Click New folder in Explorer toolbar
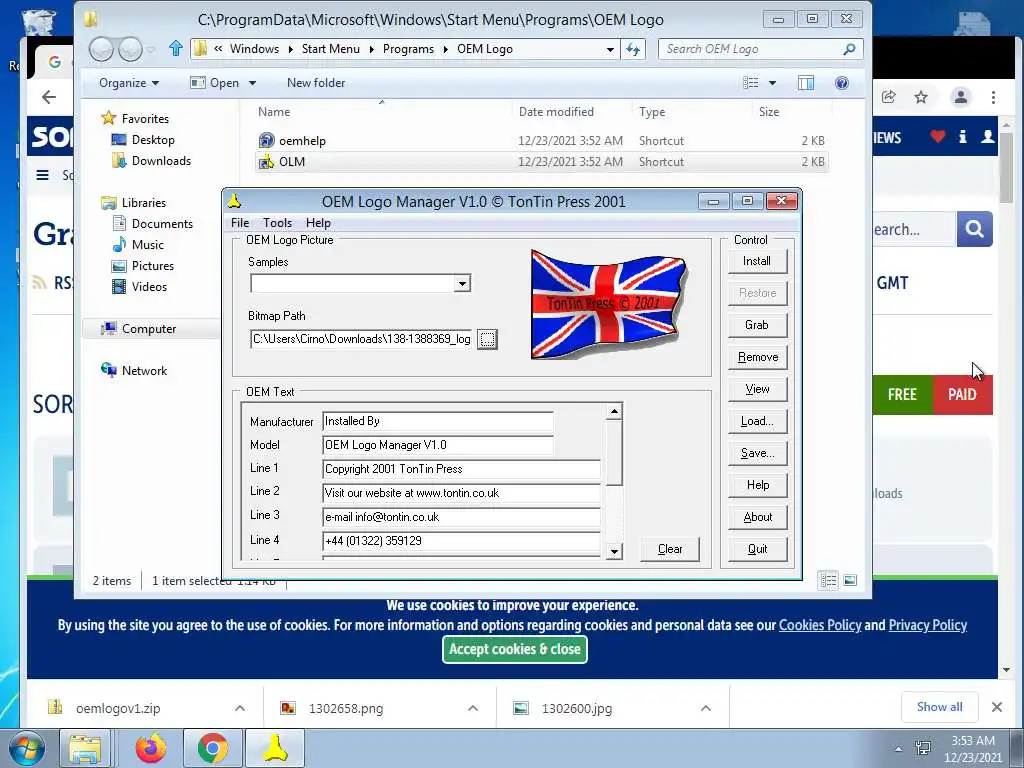The image size is (1024, 768). pyautogui.click(x=316, y=83)
